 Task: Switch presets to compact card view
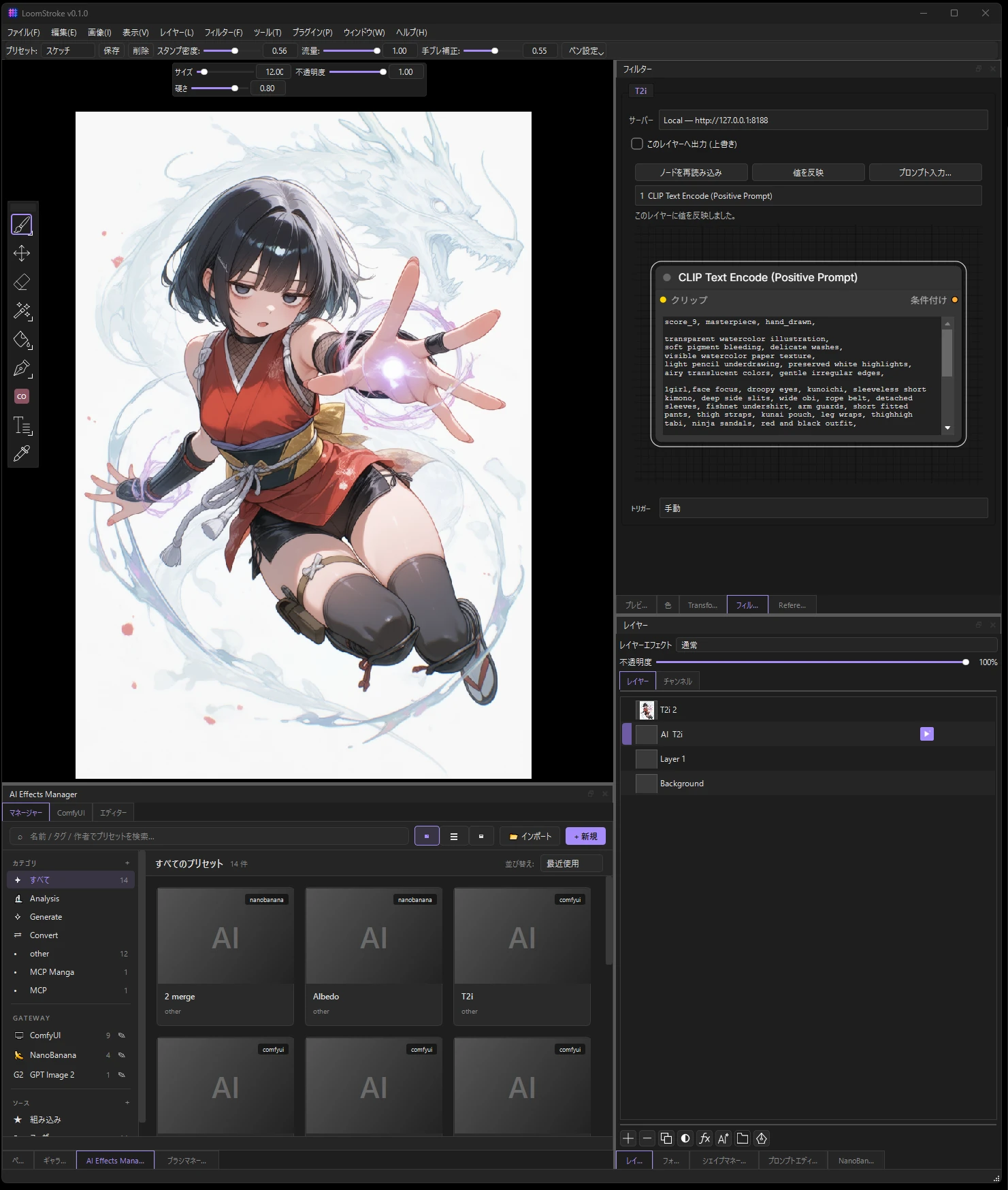481,837
